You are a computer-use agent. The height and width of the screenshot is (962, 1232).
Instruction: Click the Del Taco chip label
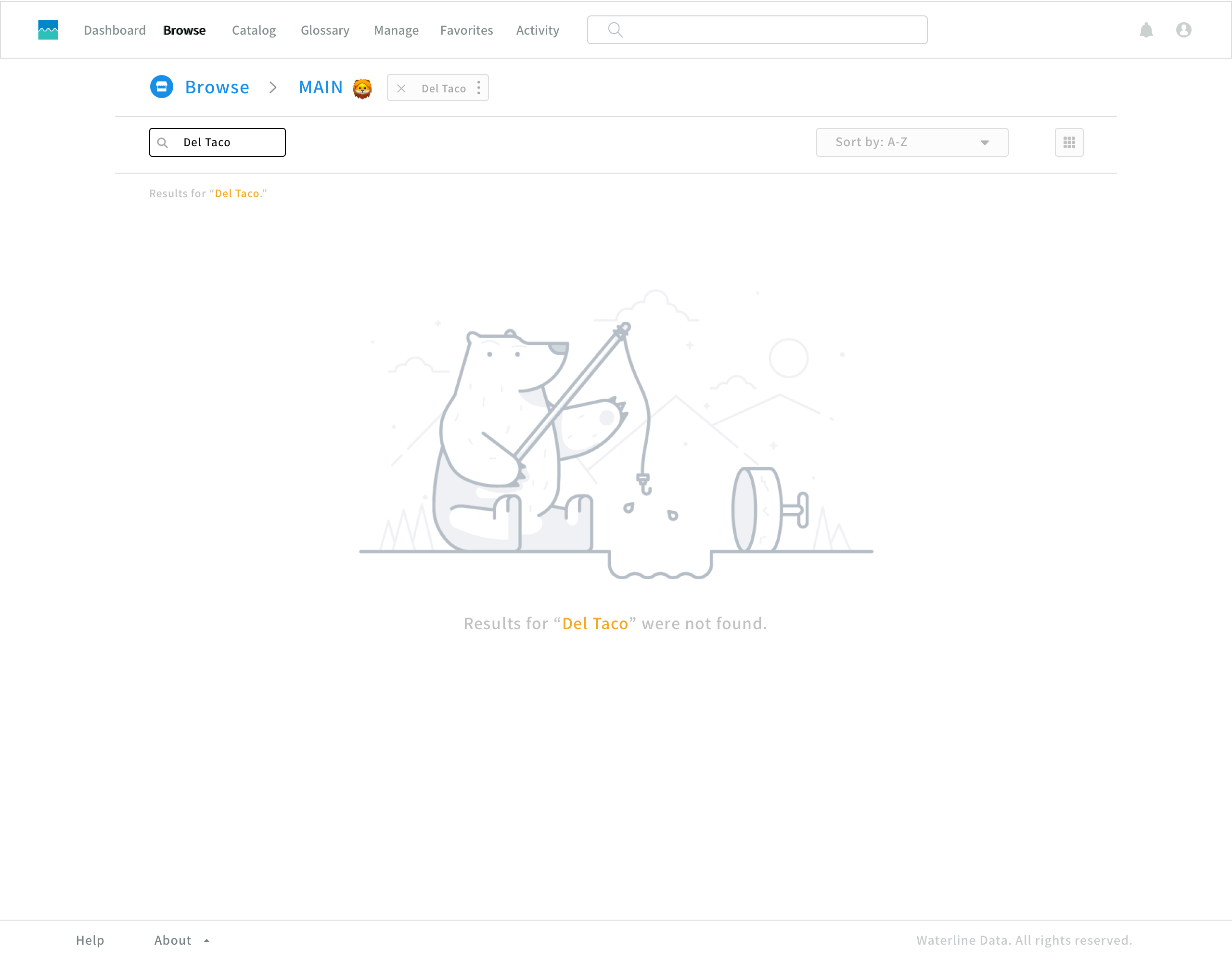[443, 89]
